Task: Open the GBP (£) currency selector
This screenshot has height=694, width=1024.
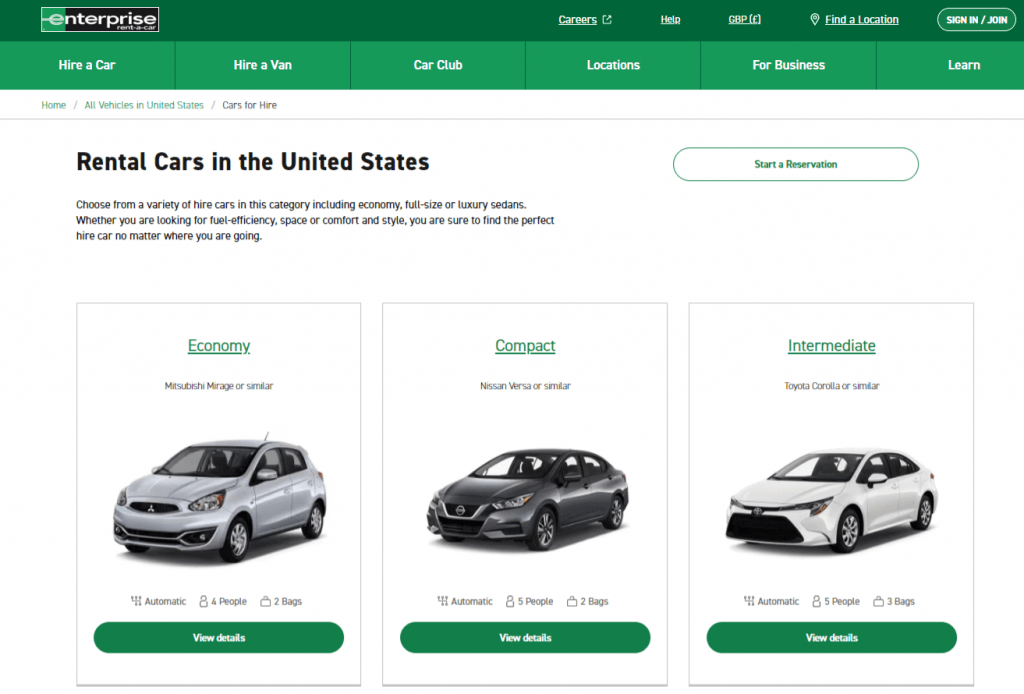Action: click(744, 19)
